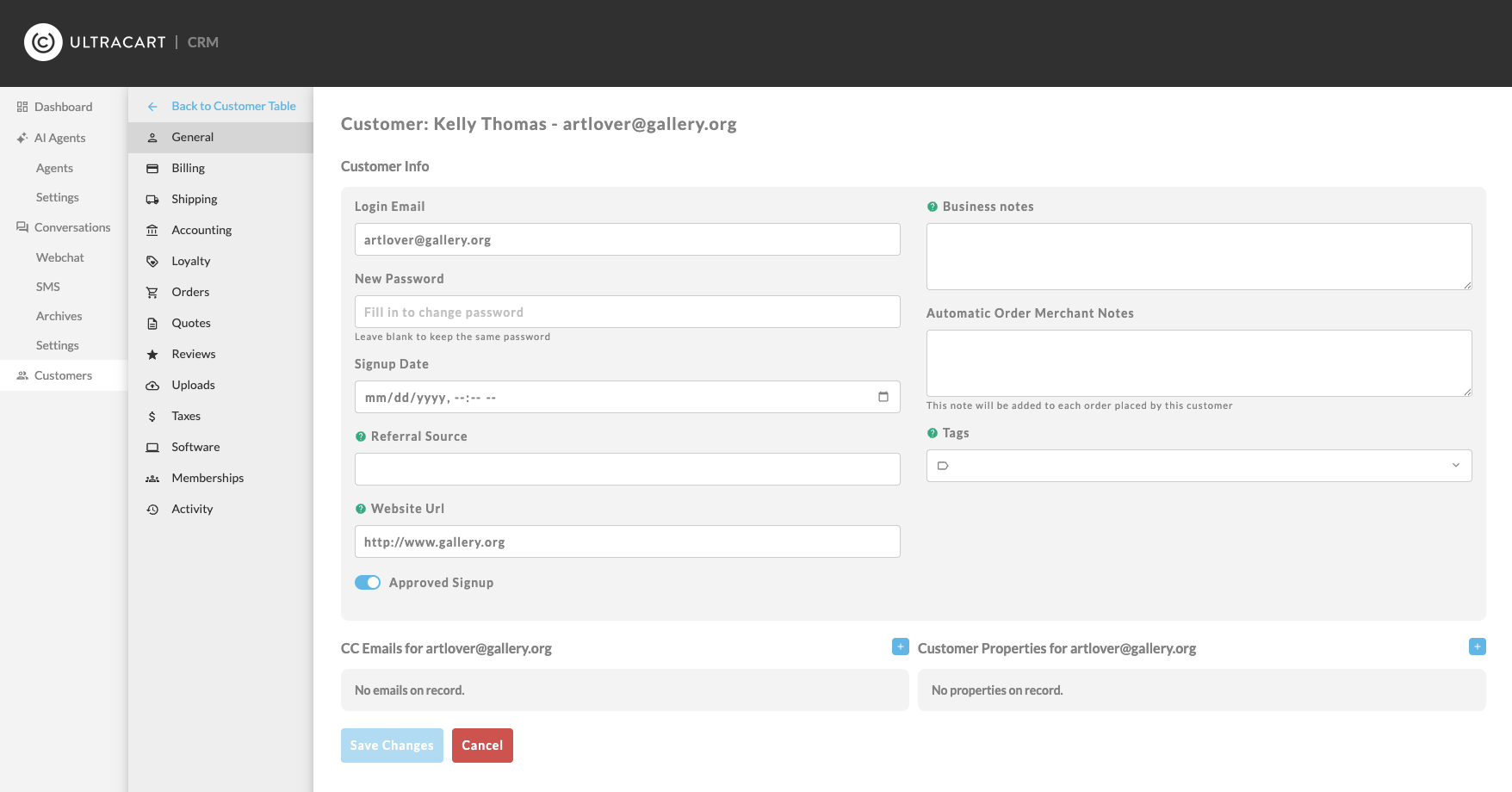Open conversation Archives
This screenshot has width=1512, height=792.
59,316
